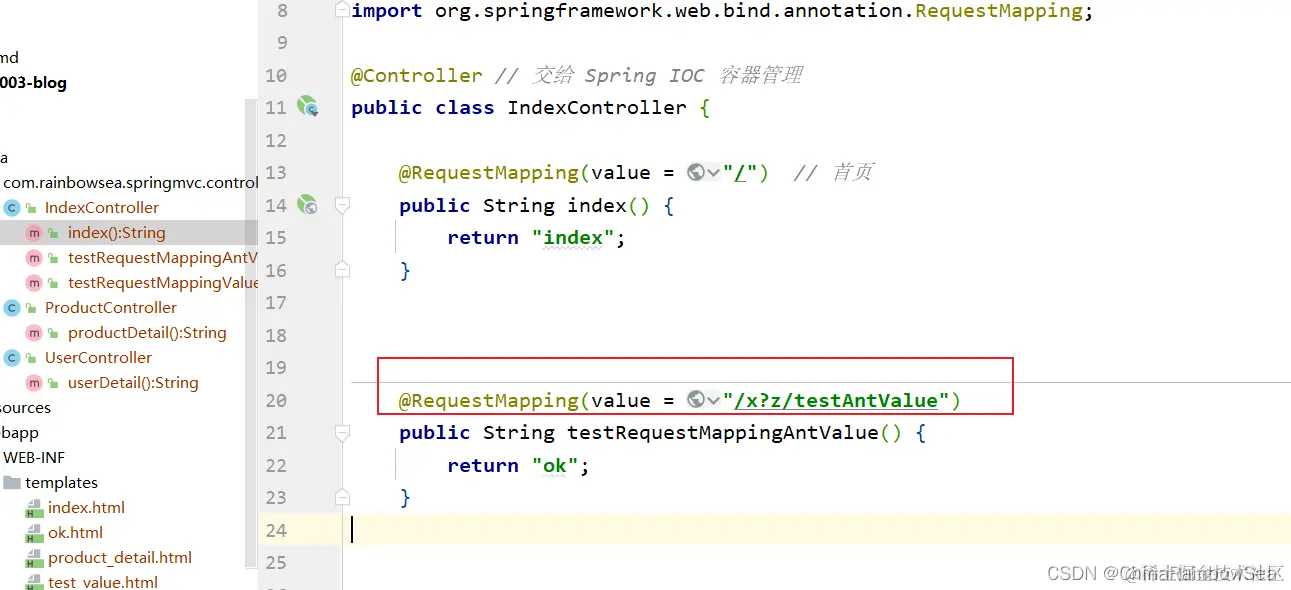Select index():String method in the tree
Viewport: 1291px width, 590px height.
(117, 232)
